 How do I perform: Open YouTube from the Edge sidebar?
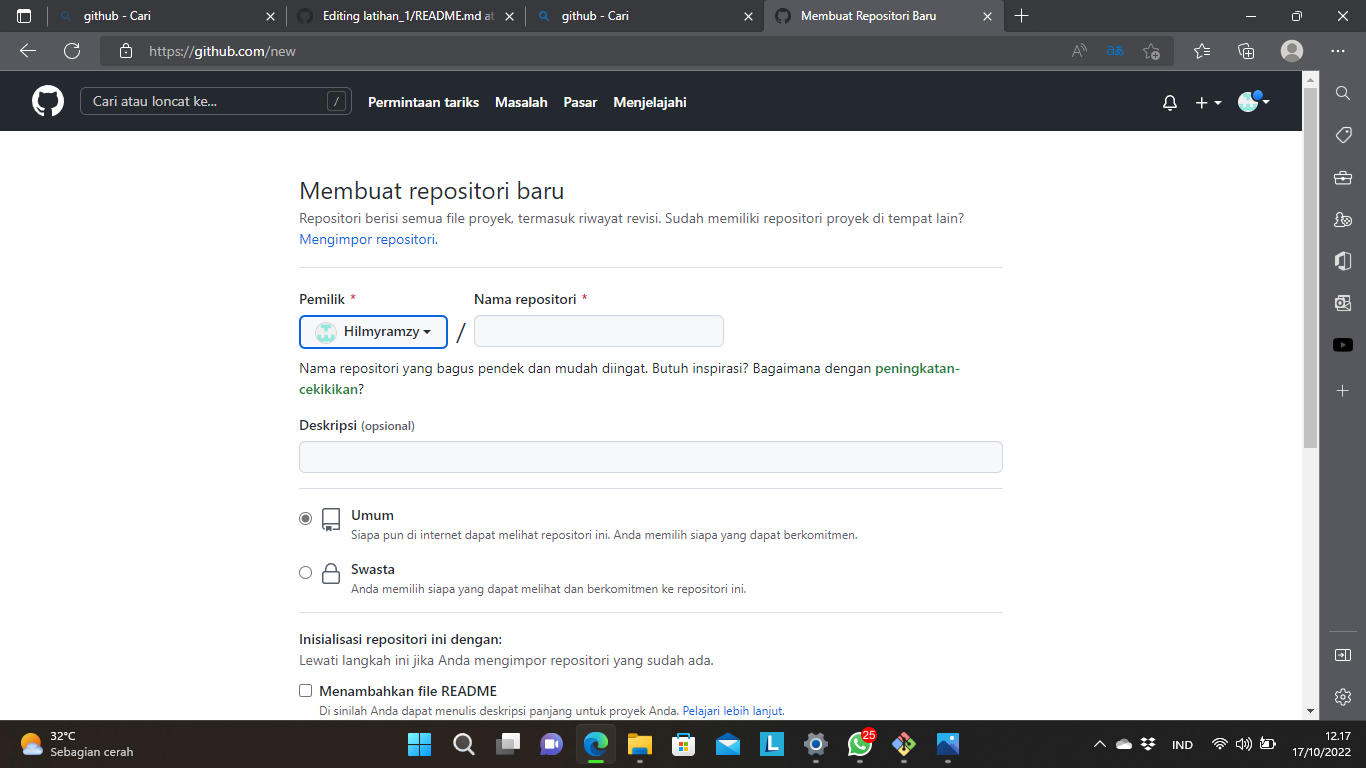1343,343
